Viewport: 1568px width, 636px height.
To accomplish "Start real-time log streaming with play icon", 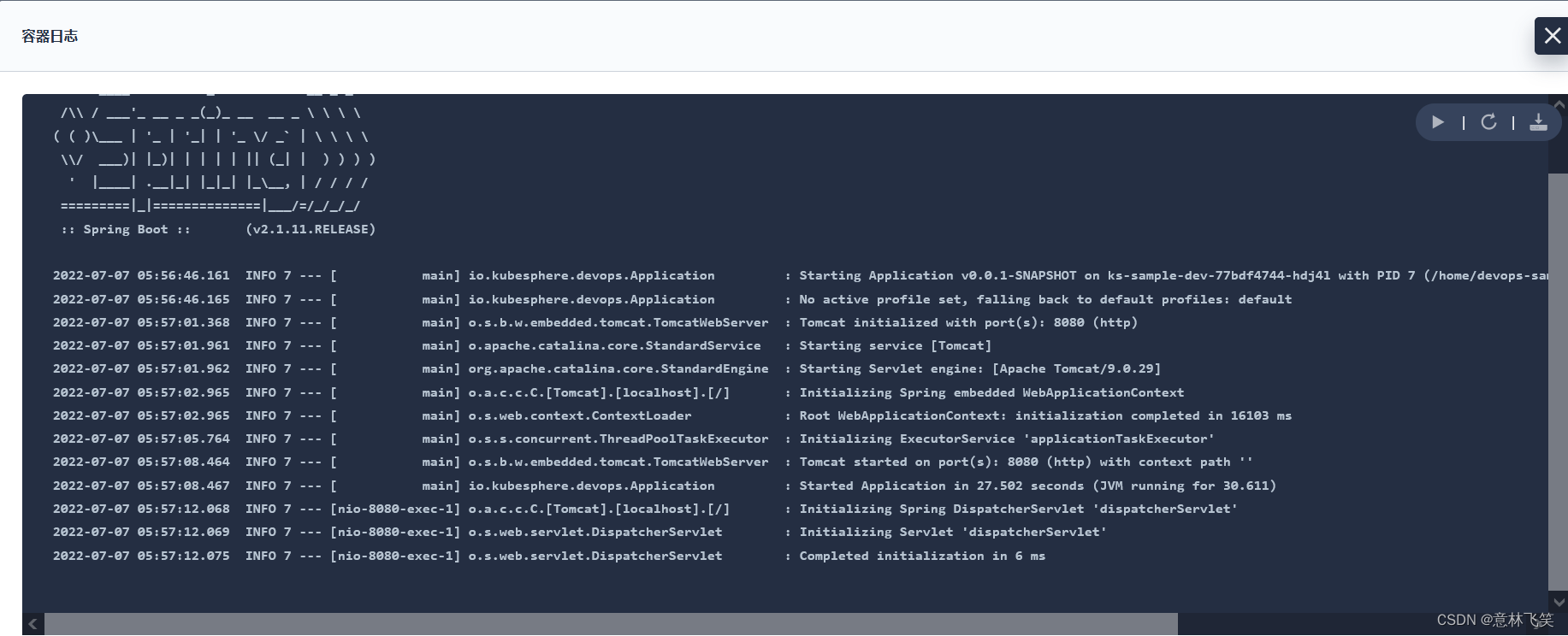I will [1438, 122].
